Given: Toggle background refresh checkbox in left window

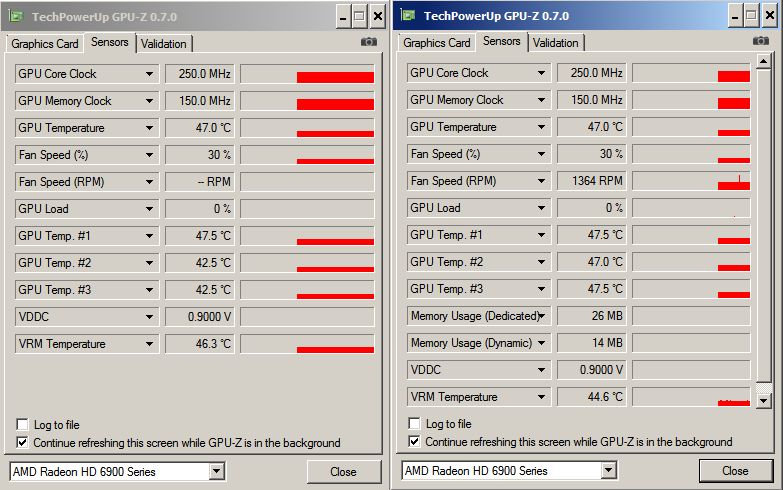Looking at the screenshot, I should pos(22,443).
